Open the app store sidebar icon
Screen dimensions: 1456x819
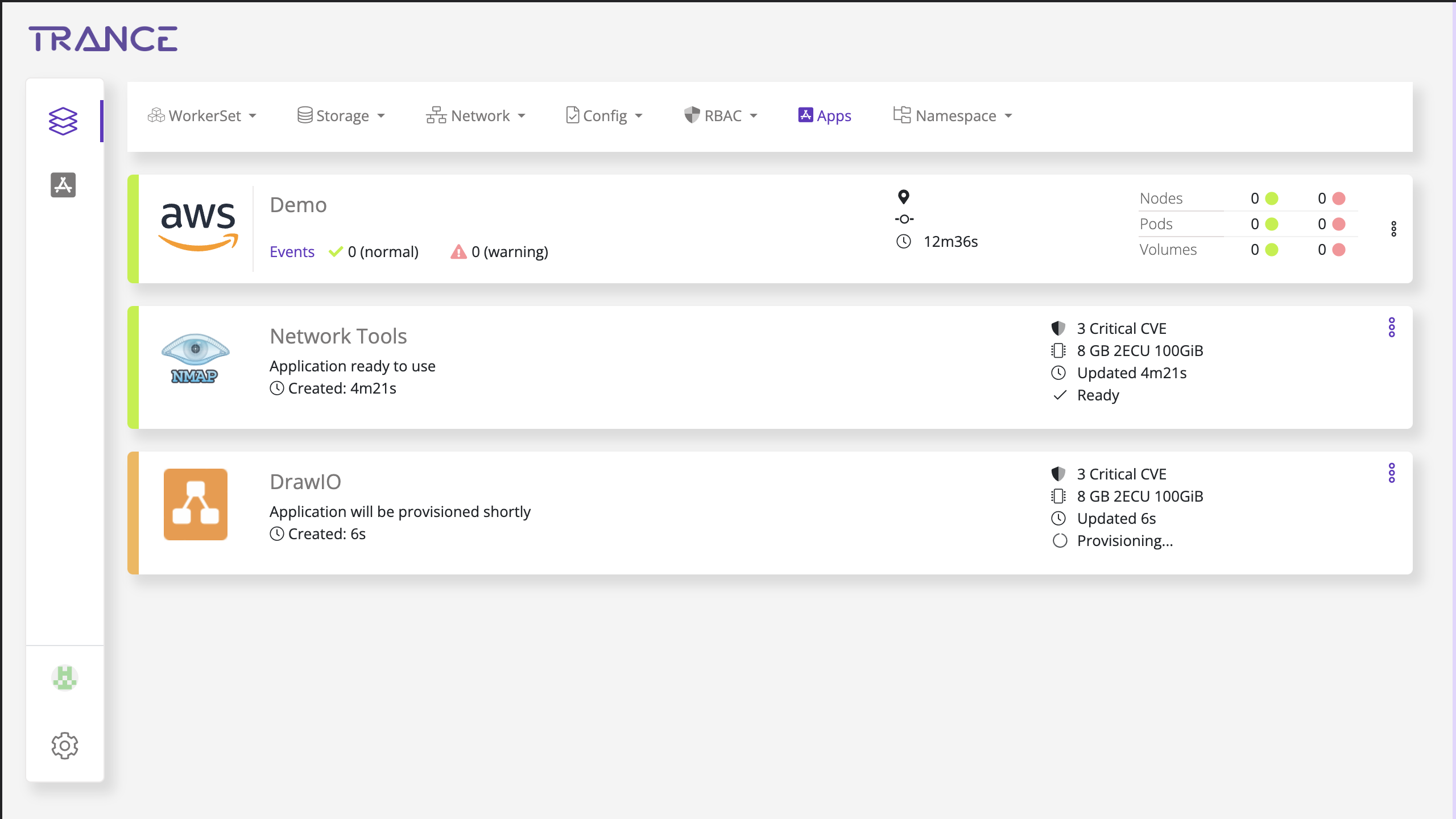click(63, 185)
